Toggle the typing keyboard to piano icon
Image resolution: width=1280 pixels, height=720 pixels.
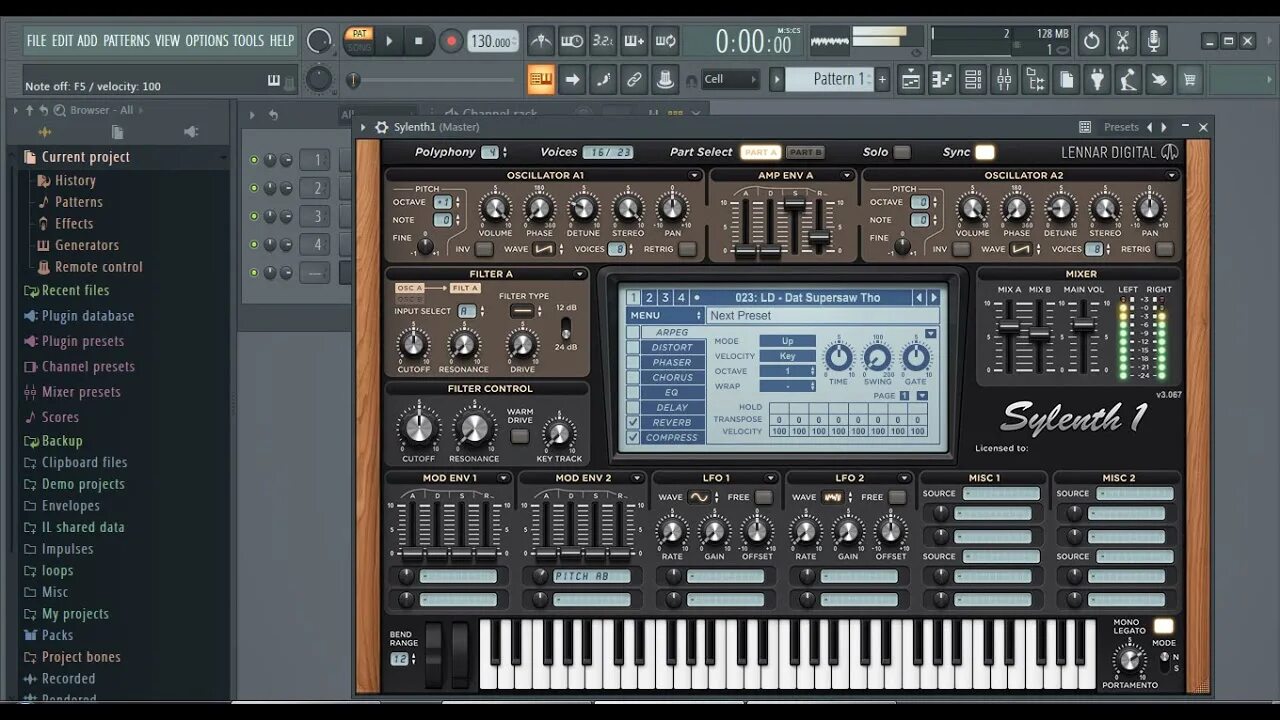[x=541, y=79]
